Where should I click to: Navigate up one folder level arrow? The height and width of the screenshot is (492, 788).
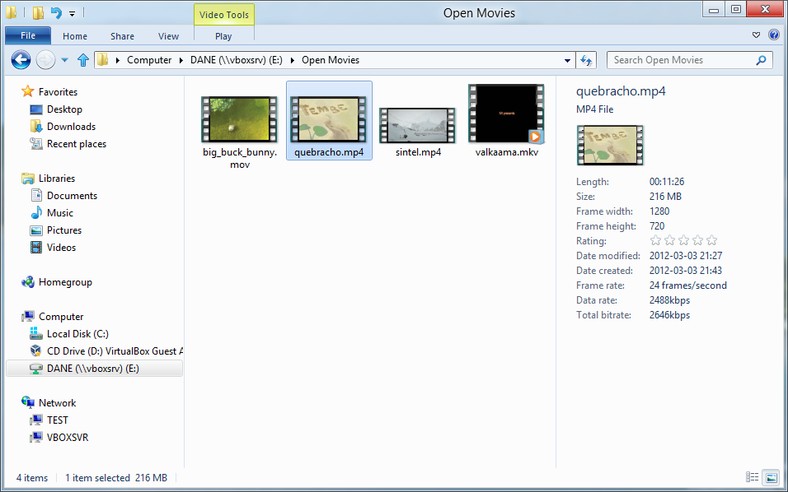(83, 60)
